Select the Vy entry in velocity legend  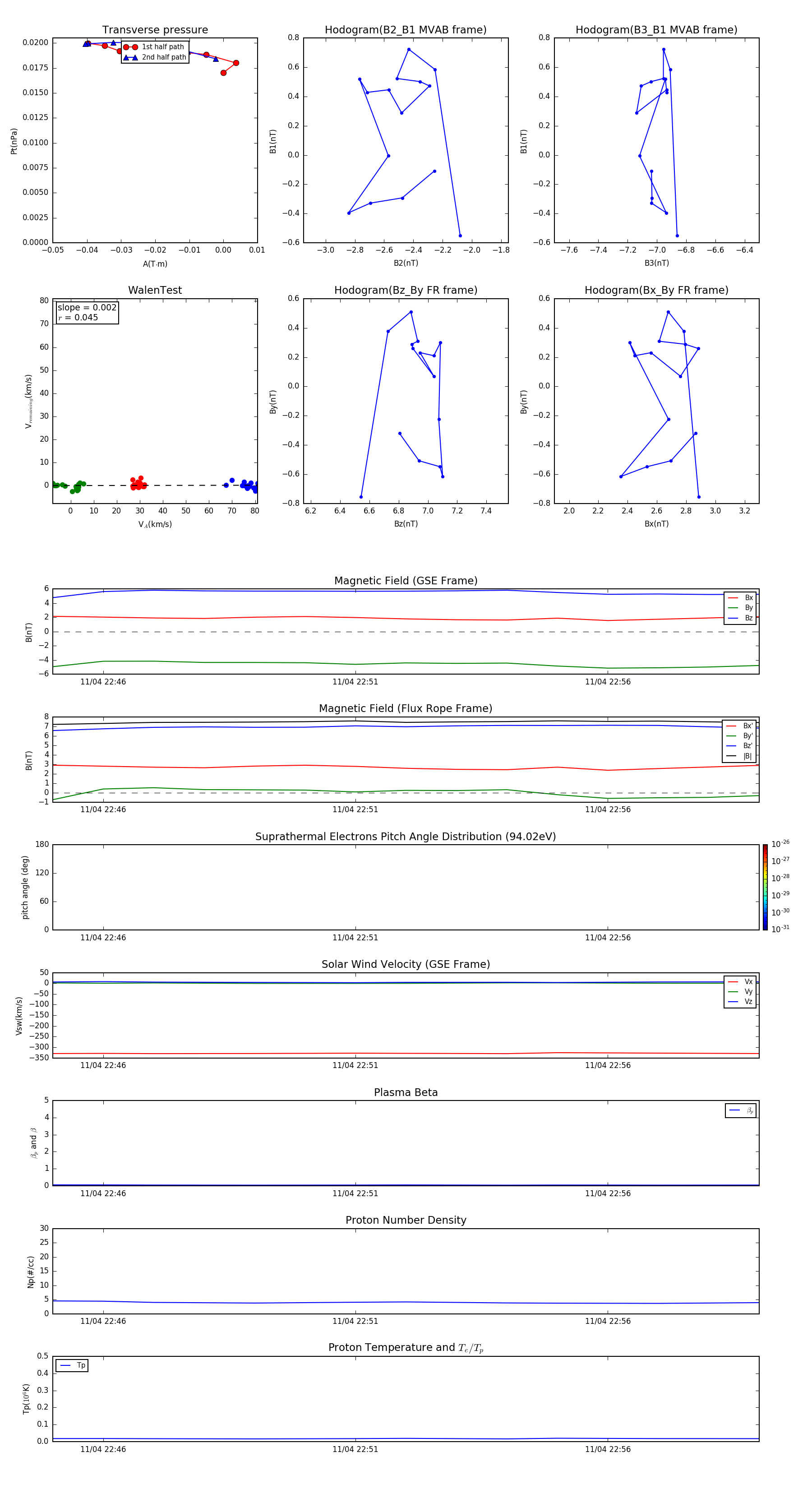pyautogui.click(x=740, y=991)
